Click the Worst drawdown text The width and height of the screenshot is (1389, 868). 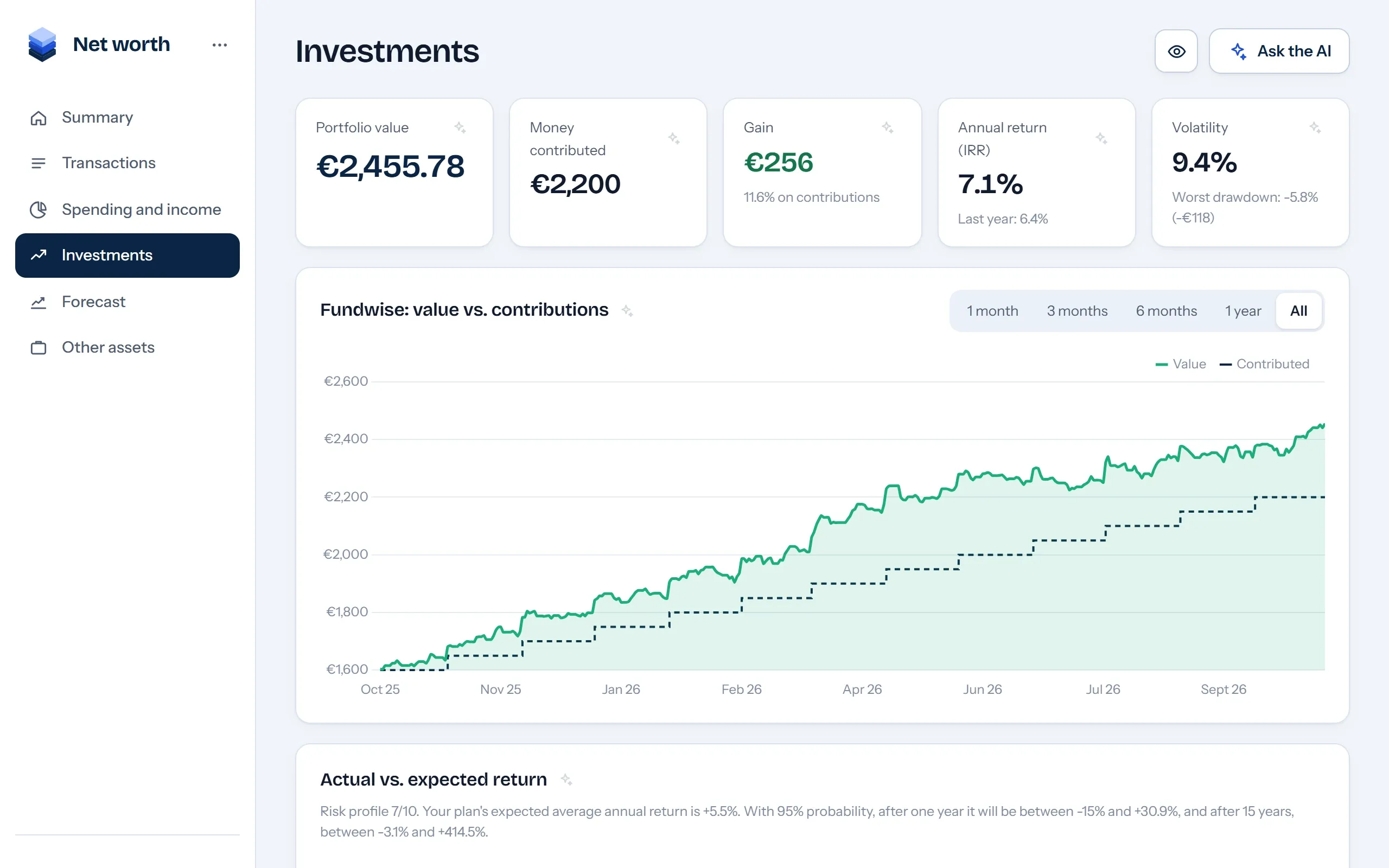coord(1245,207)
